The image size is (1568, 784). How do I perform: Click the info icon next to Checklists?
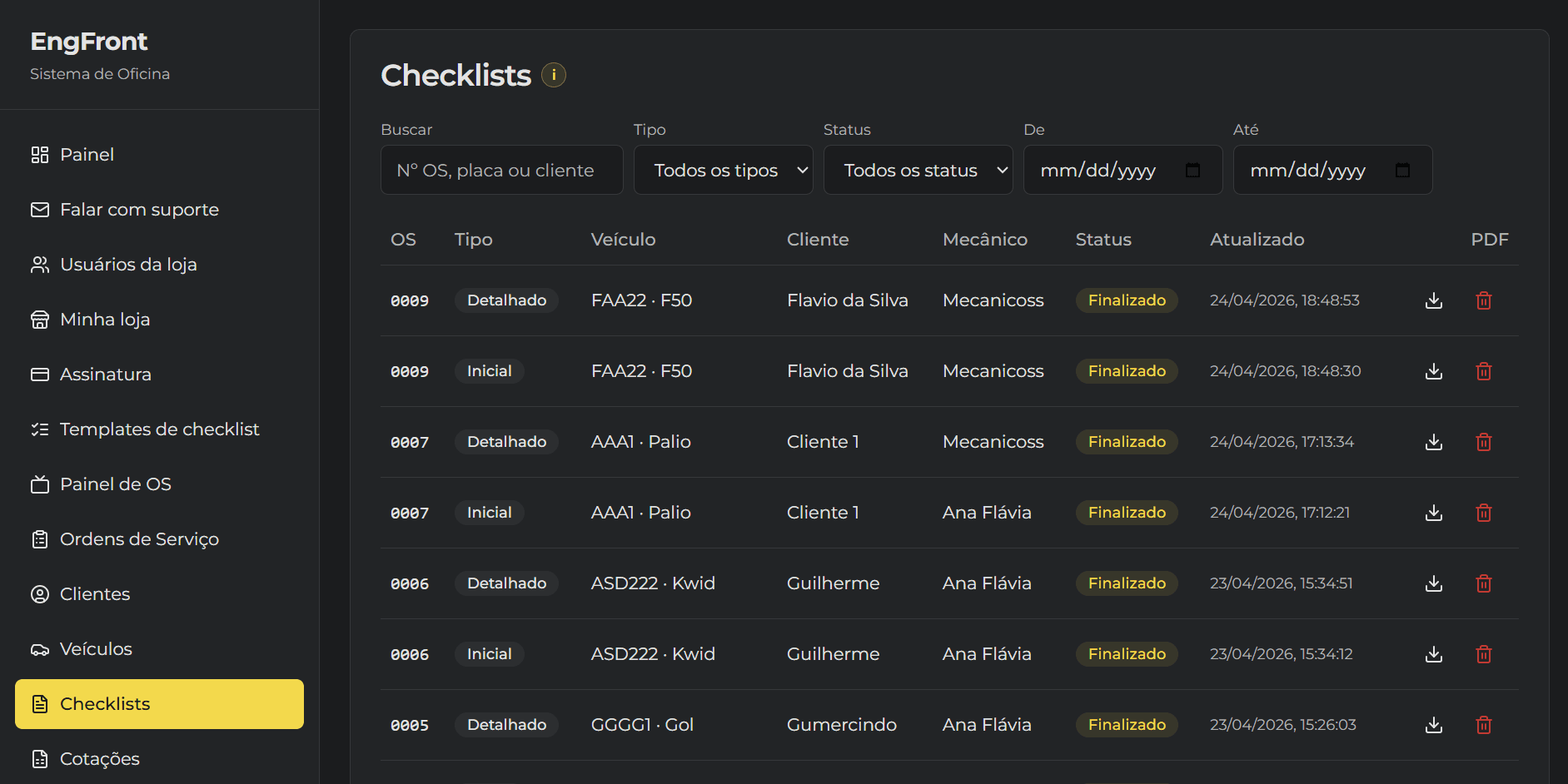(x=554, y=74)
